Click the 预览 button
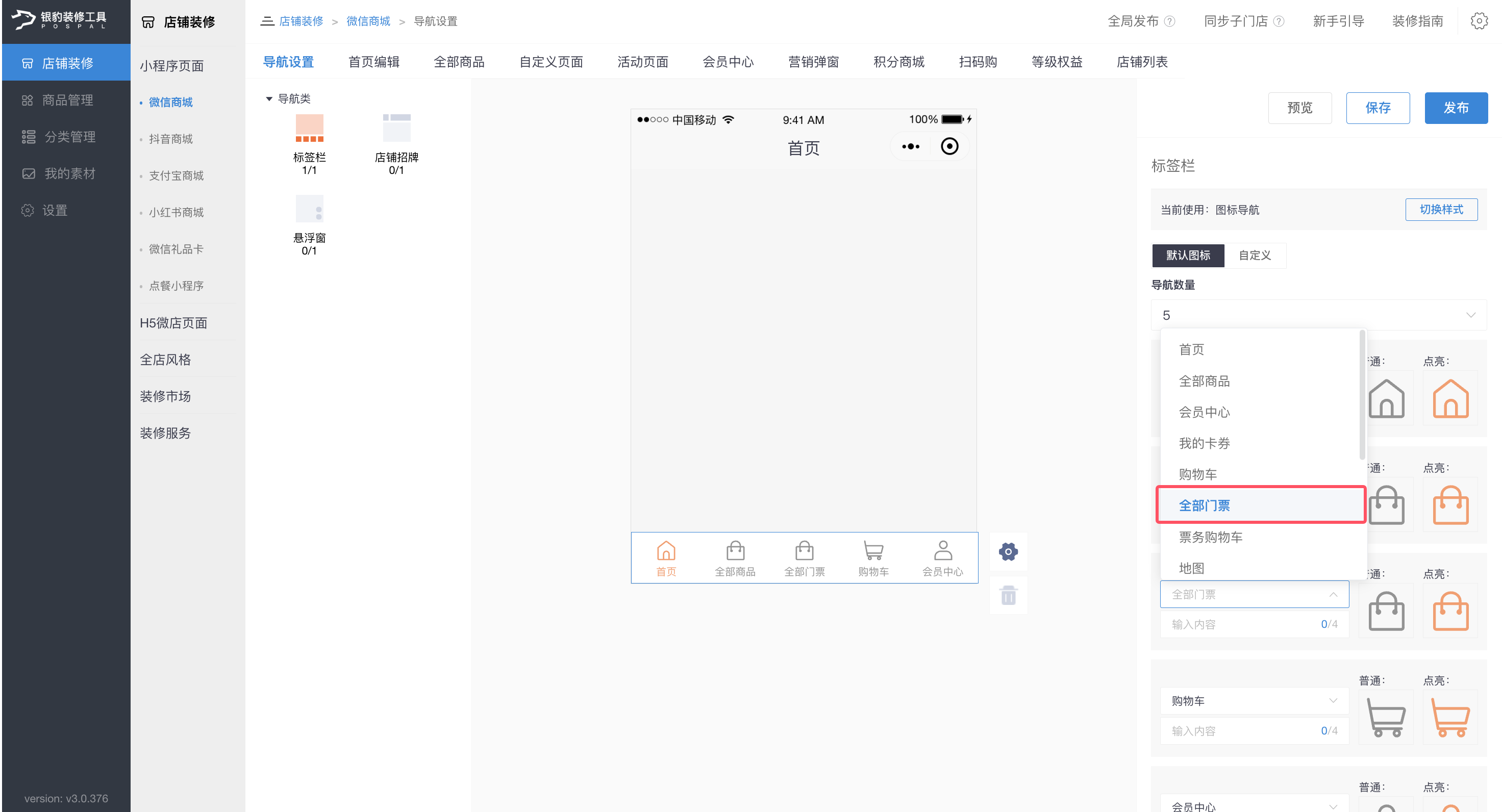Screen dimensions: 1502x812 pos(1299,108)
